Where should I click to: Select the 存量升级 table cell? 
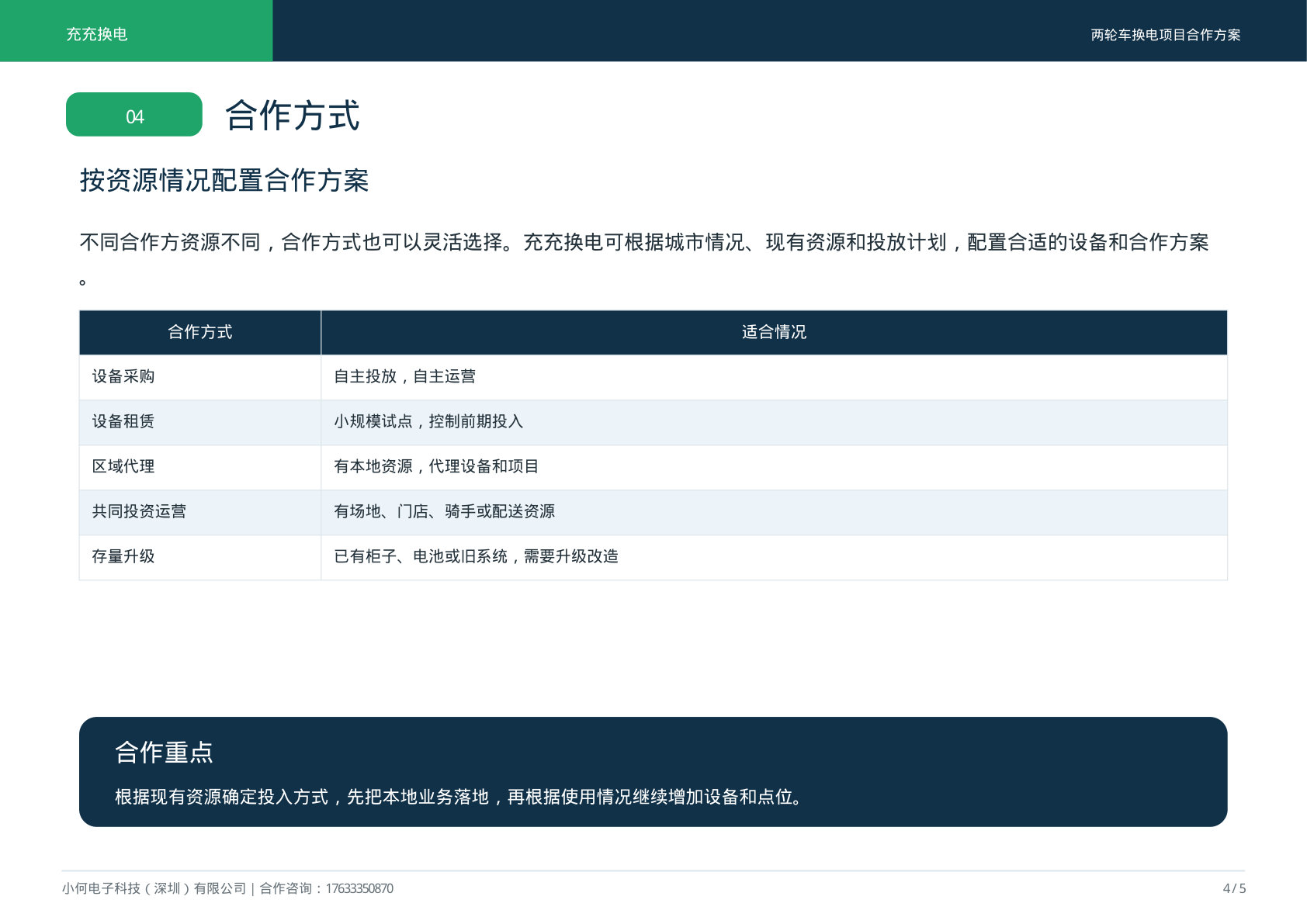tap(200, 557)
